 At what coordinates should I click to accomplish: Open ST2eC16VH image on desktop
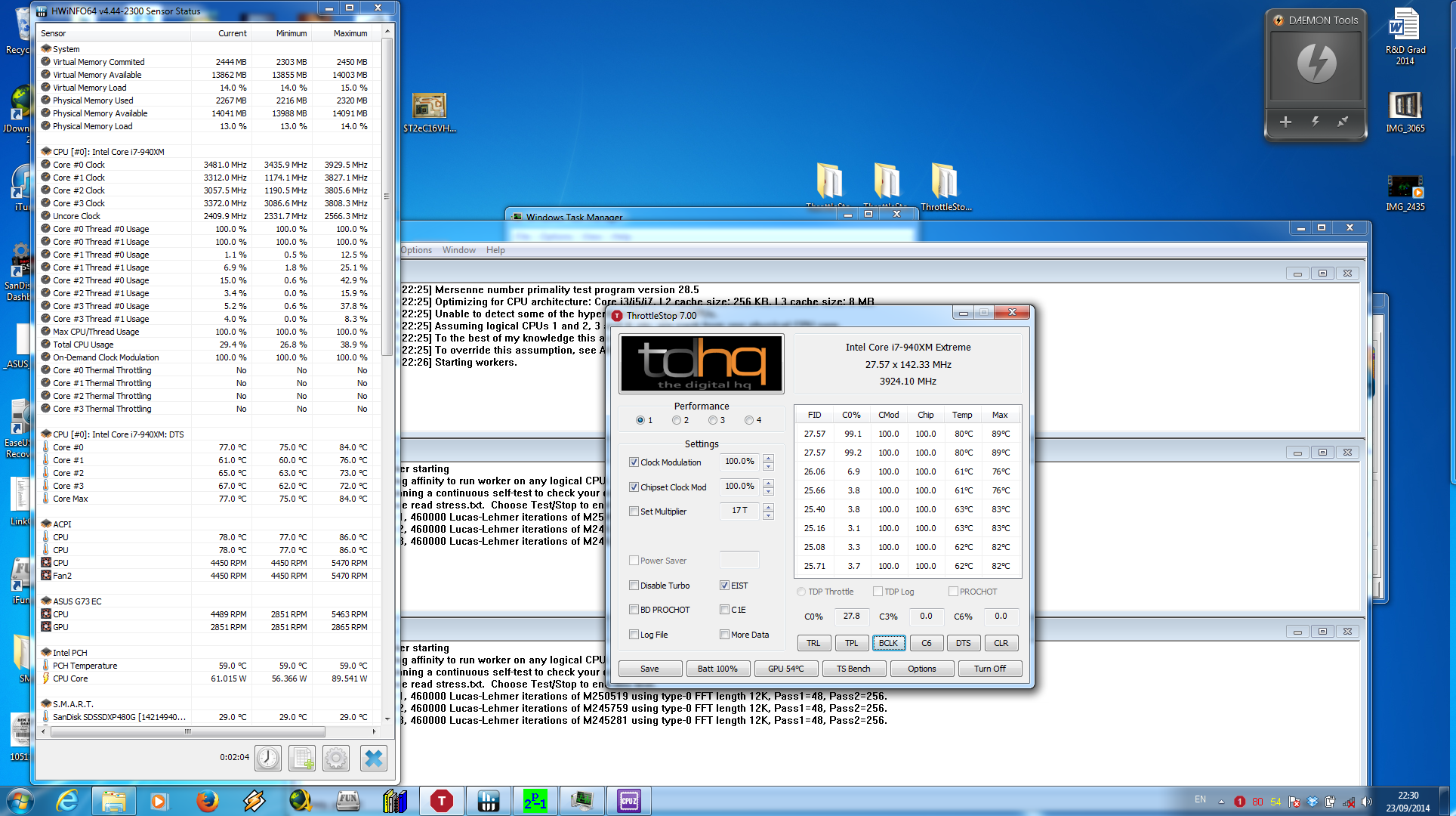tap(429, 112)
